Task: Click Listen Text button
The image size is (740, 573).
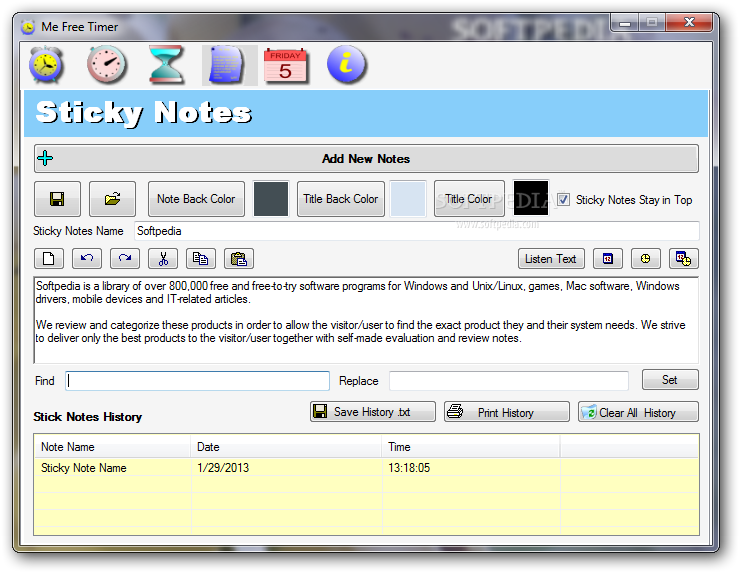Action: pos(551,259)
